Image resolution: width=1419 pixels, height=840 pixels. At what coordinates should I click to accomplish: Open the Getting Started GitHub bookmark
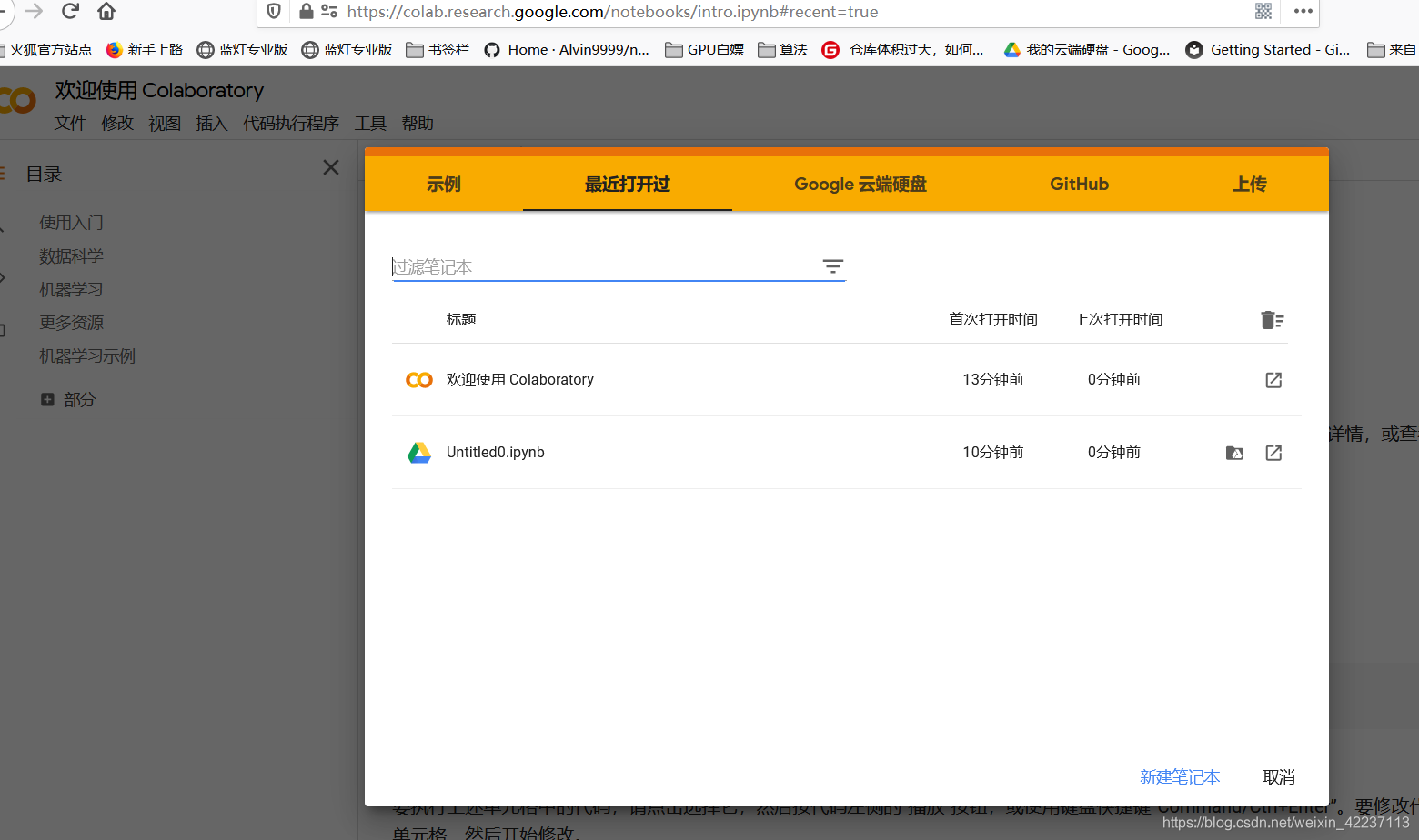pos(1268,50)
